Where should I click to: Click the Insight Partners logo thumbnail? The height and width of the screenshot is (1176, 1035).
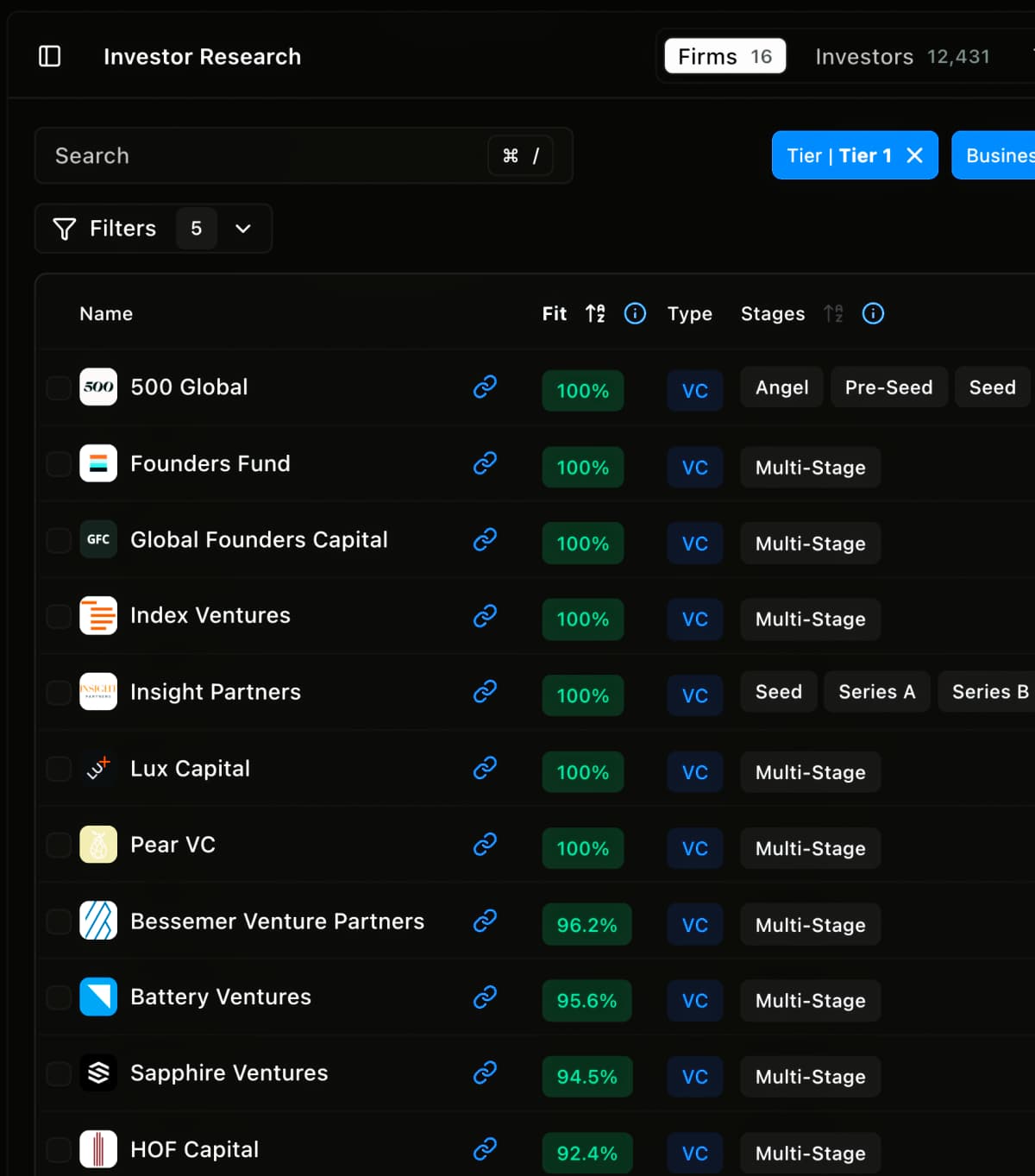pyautogui.click(x=98, y=692)
